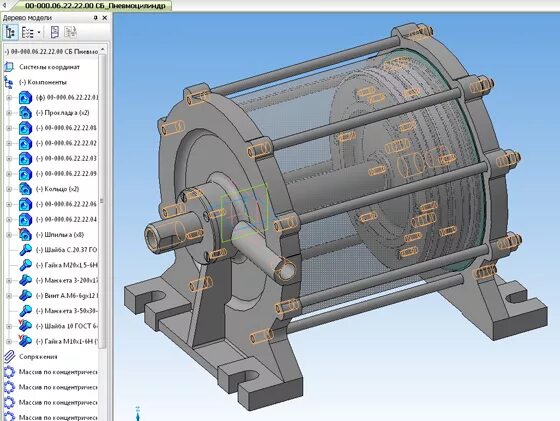Click the greyed-out relations toolbar icon
This screenshot has width=560, height=421.
coord(70,32)
